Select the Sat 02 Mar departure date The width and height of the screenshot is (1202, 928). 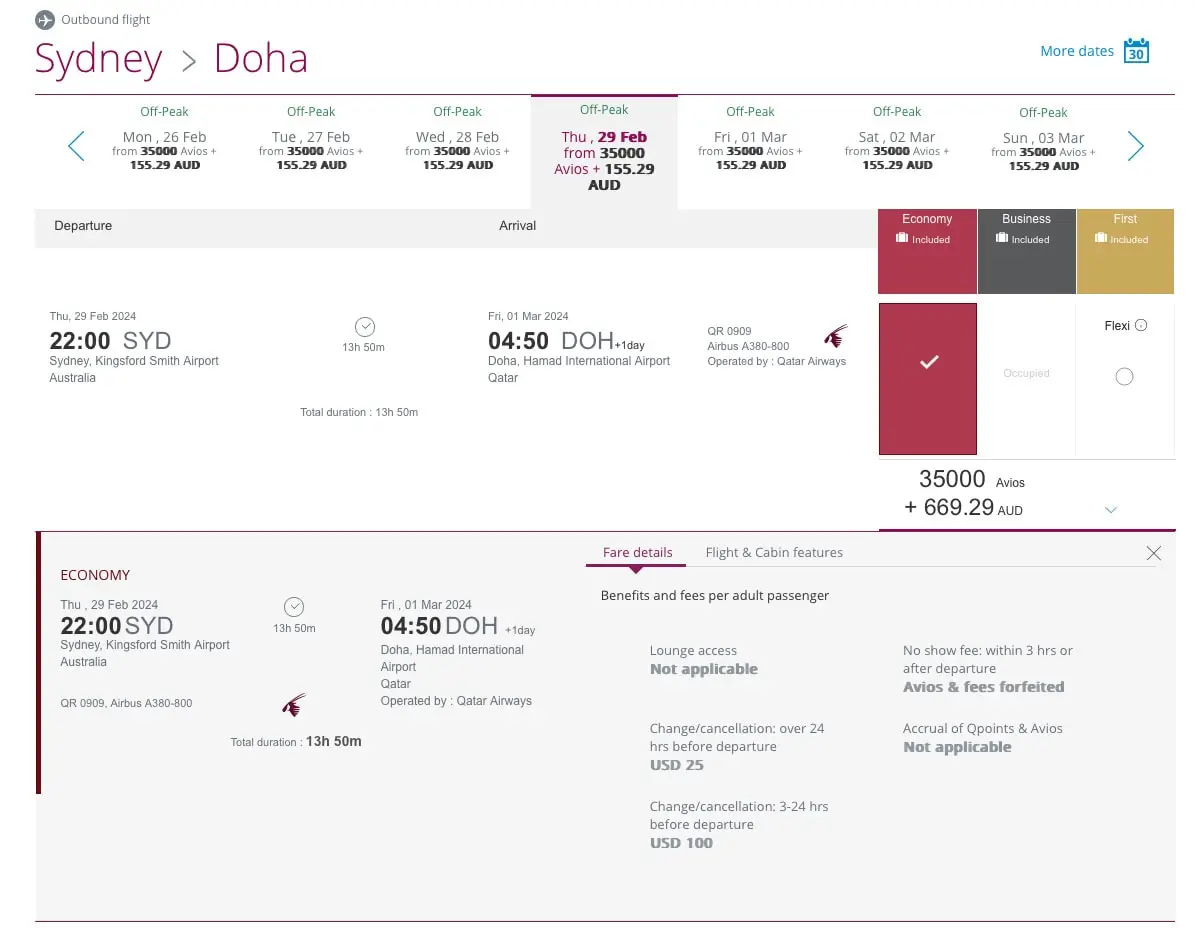coord(896,146)
